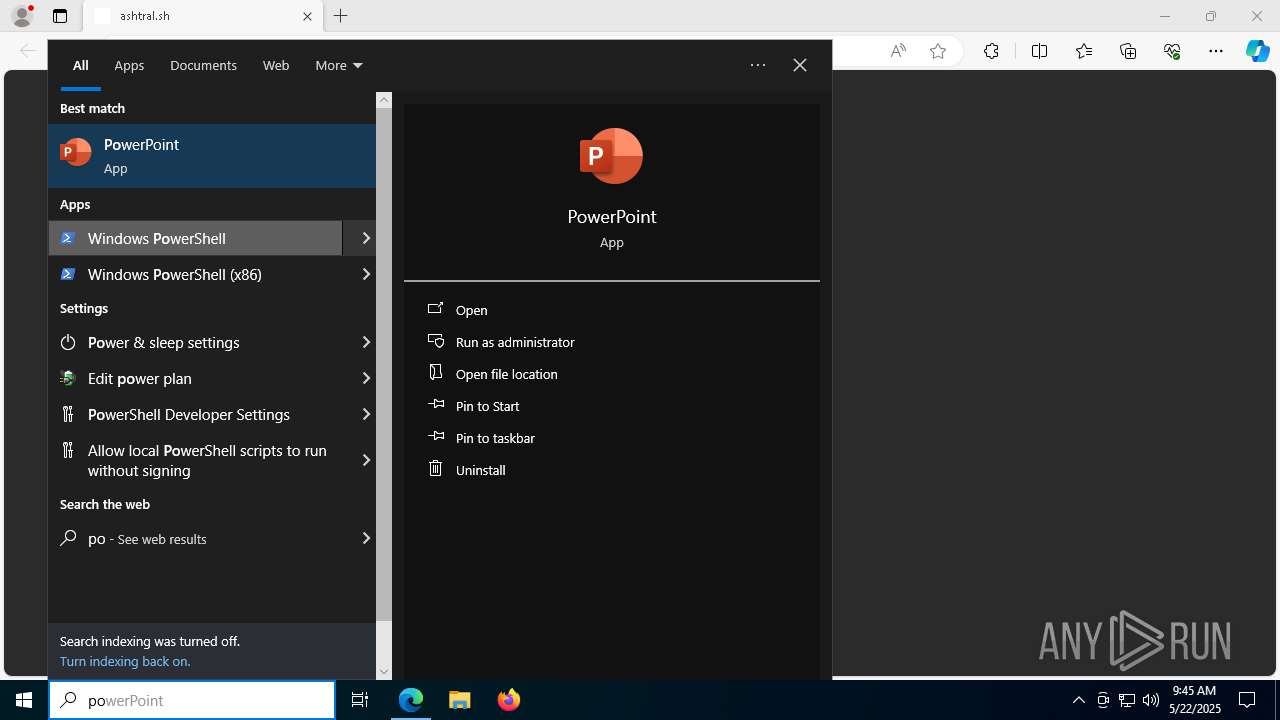This screenshot has height=720, width=1280.
Task: Open volume control in system tray
Action: click(x=1151, y=700)
